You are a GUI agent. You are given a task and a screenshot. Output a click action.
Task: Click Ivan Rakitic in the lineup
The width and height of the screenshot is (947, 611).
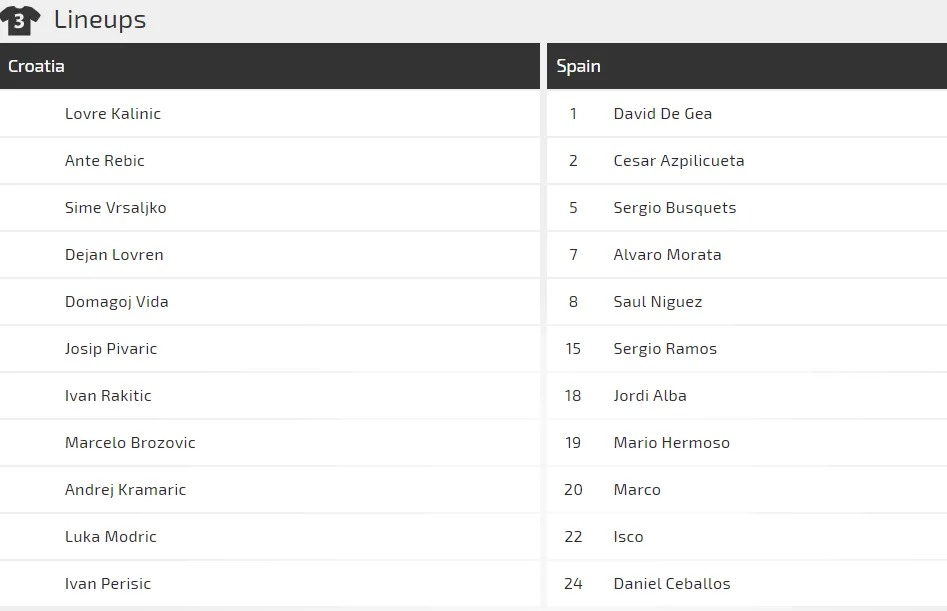coord(108,396)
